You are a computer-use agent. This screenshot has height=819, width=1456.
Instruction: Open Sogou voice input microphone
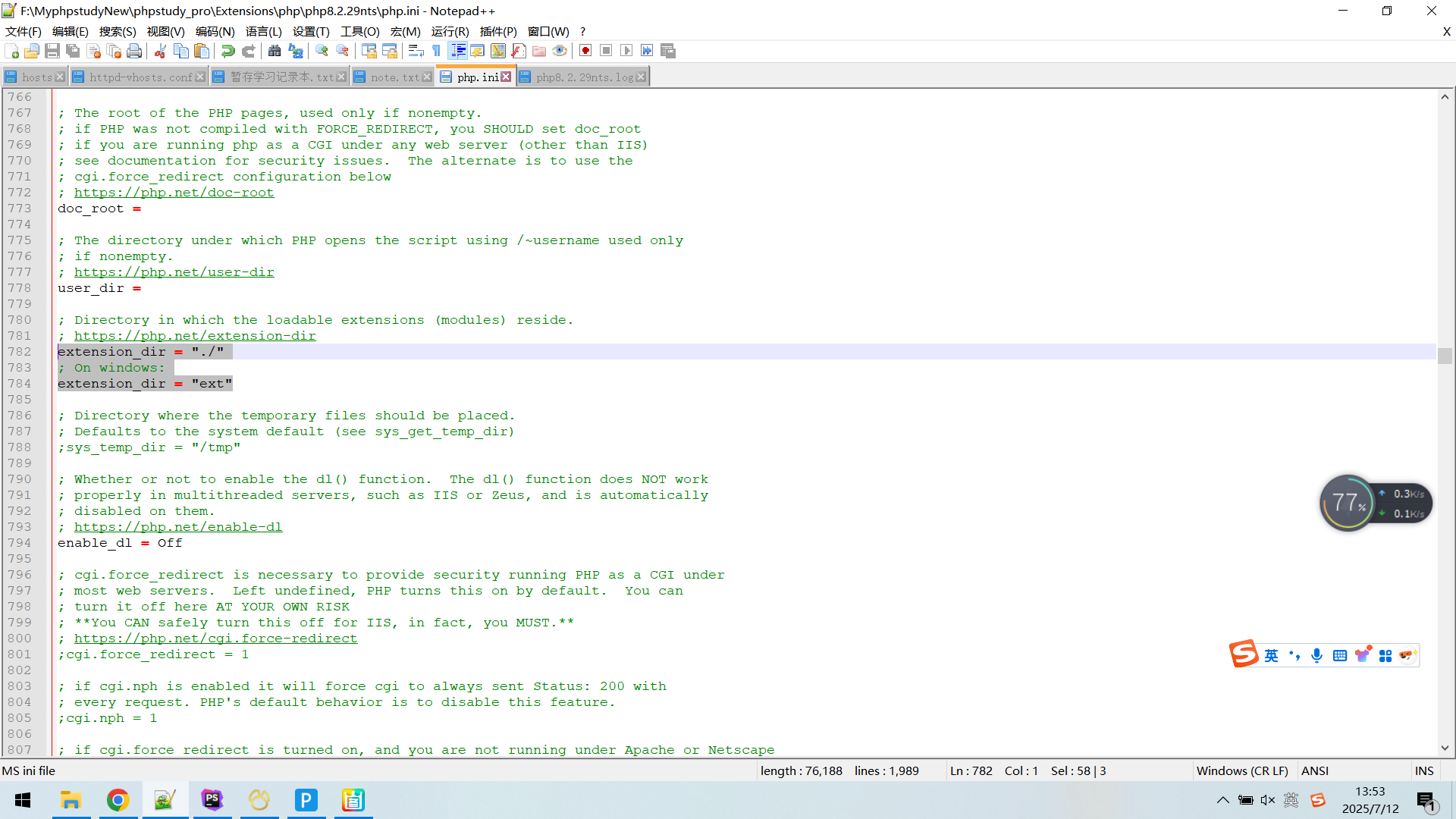1317,655
